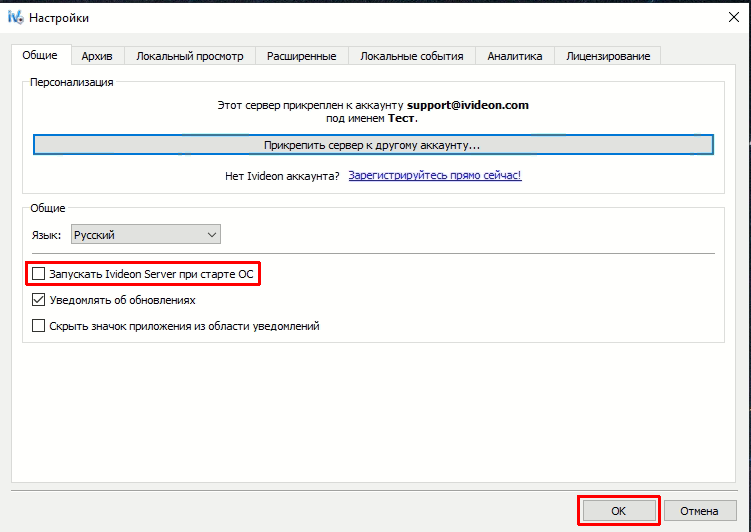Open the Язык language dropdown
This screenshot has height=532, width=751.
(146, 235)
